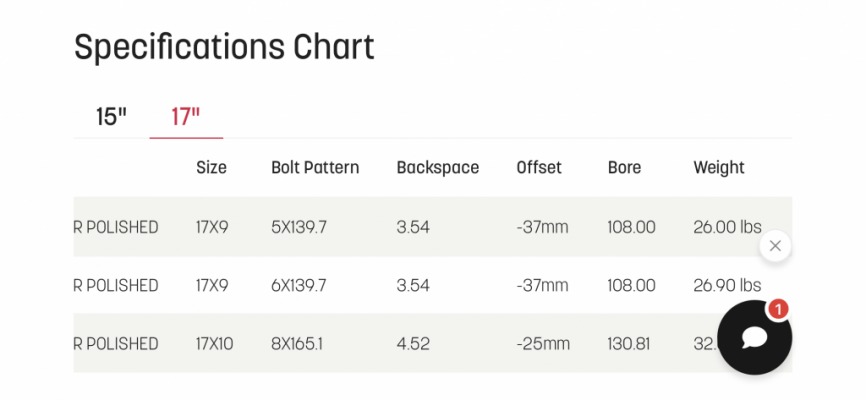Select the 5X139.7 bolt pattern cell
The image size is (866, 400).
[x=299, y=227]
